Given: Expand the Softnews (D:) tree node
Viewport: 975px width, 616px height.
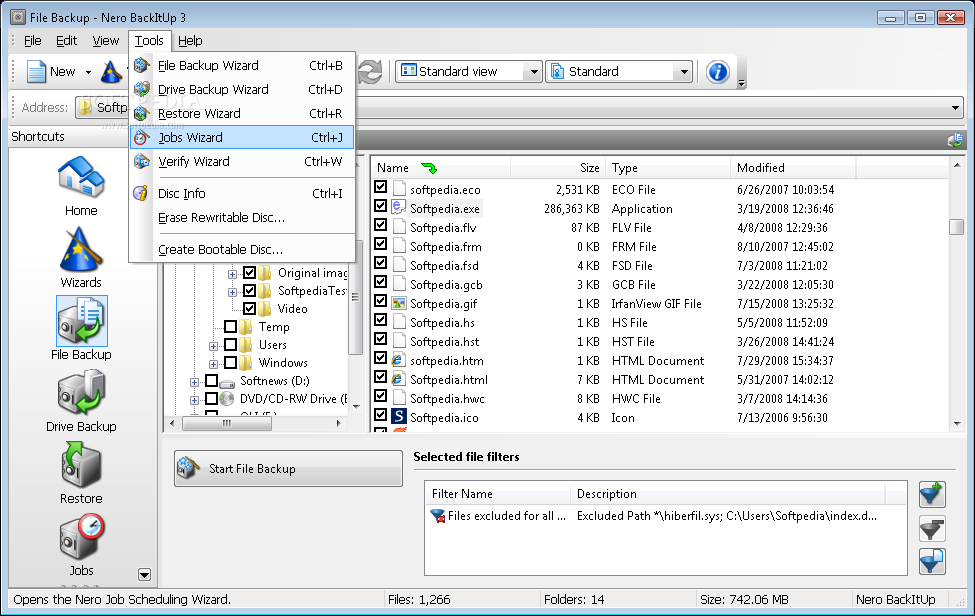Looking at the screenshot, I should (x=194, y=382).
